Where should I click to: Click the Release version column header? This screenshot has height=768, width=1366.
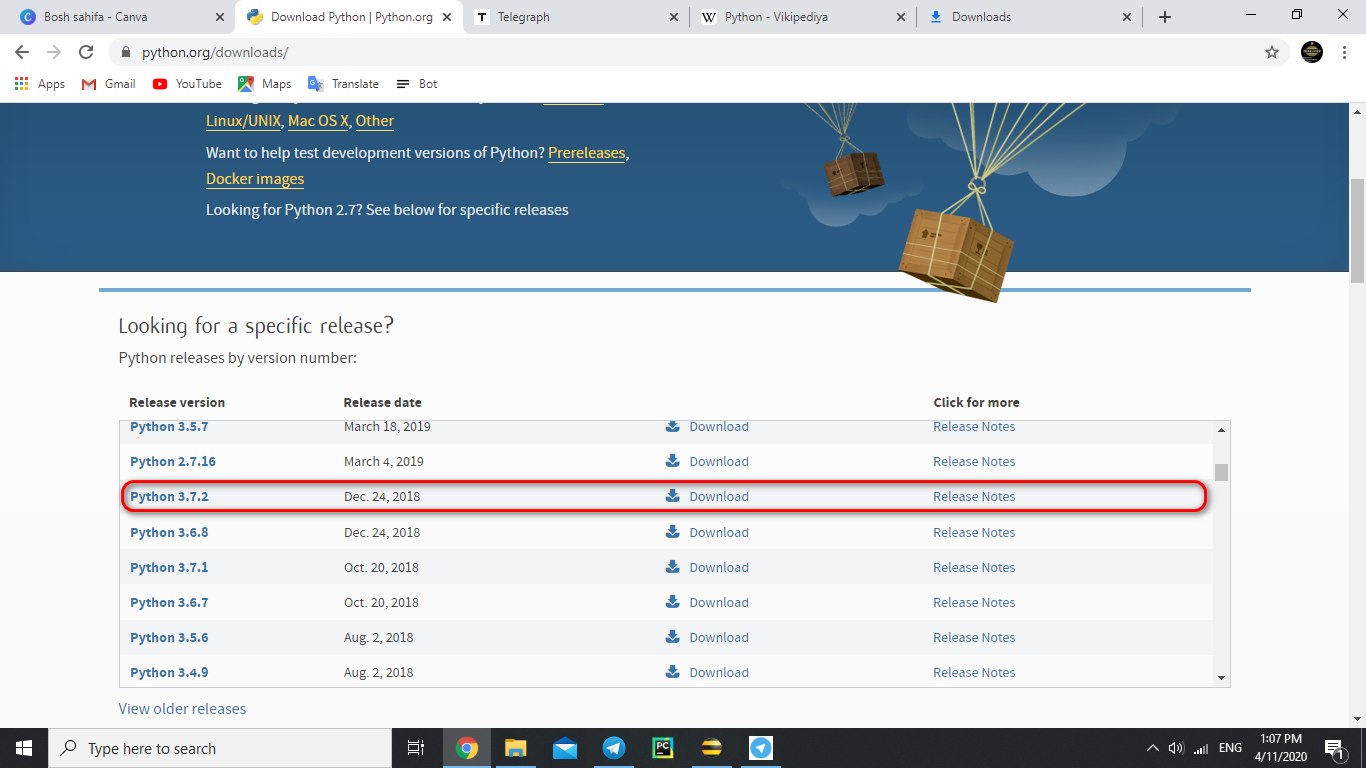[177, 402]
